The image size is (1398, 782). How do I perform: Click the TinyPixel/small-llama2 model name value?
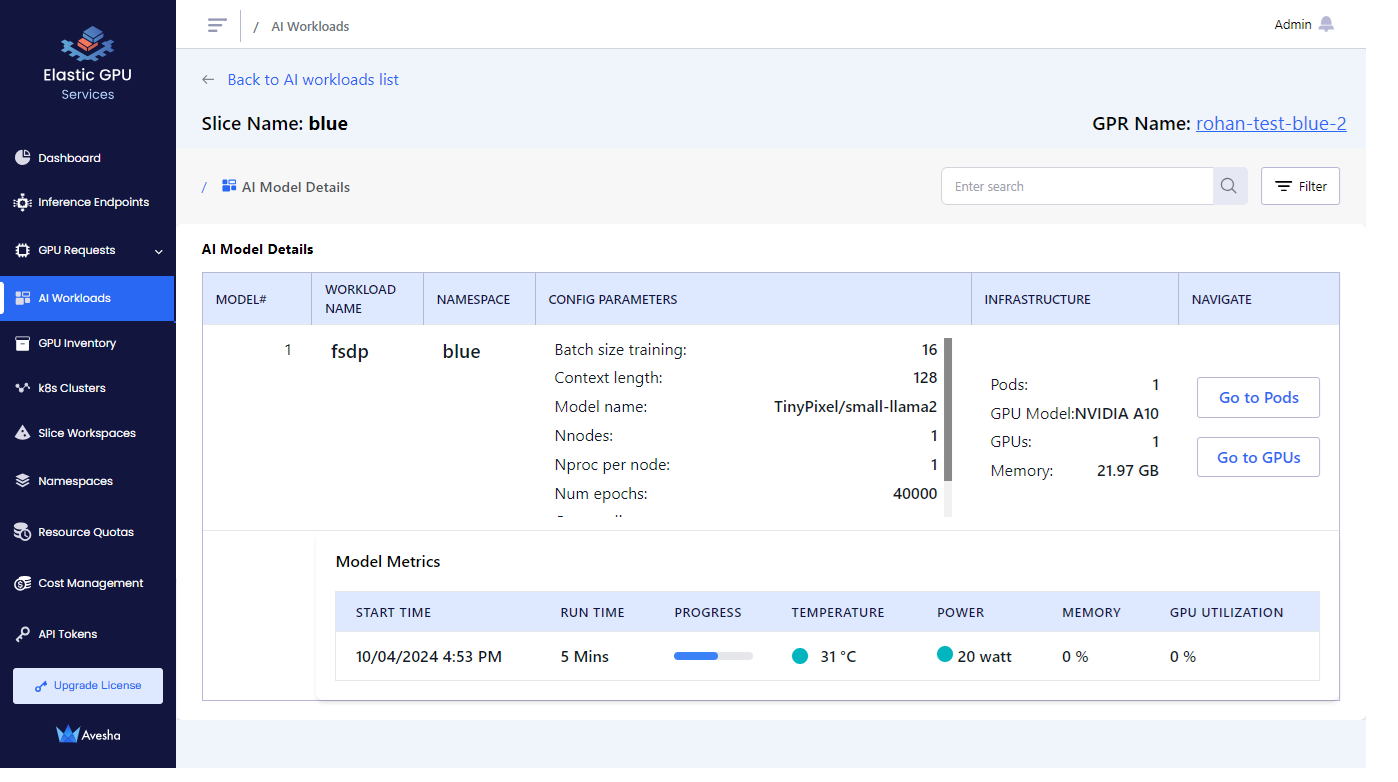[856, 407]
